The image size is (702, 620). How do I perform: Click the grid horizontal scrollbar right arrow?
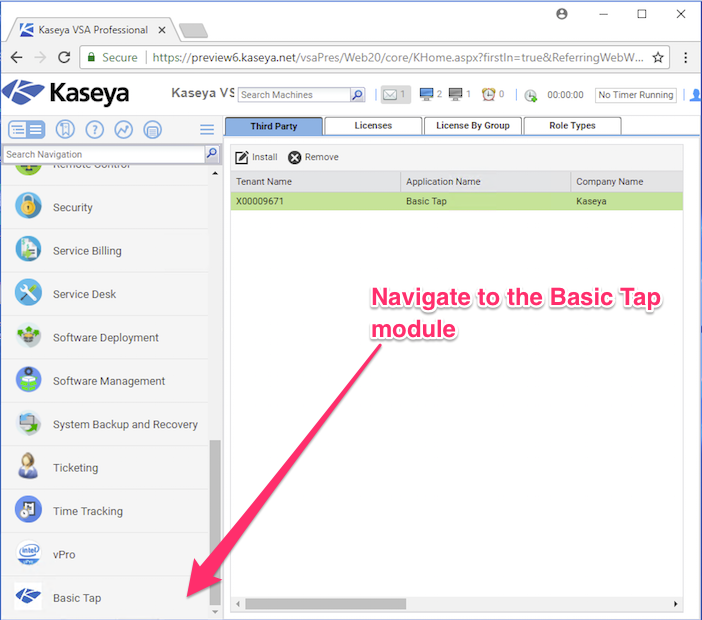point(675,604)
